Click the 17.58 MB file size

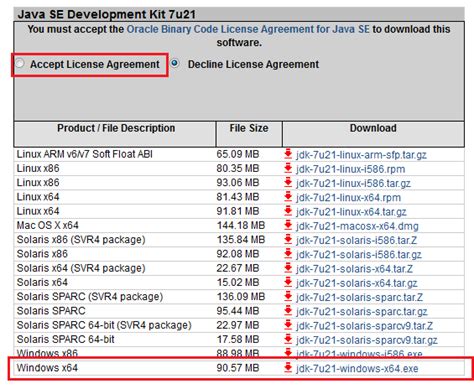point(238,340)
